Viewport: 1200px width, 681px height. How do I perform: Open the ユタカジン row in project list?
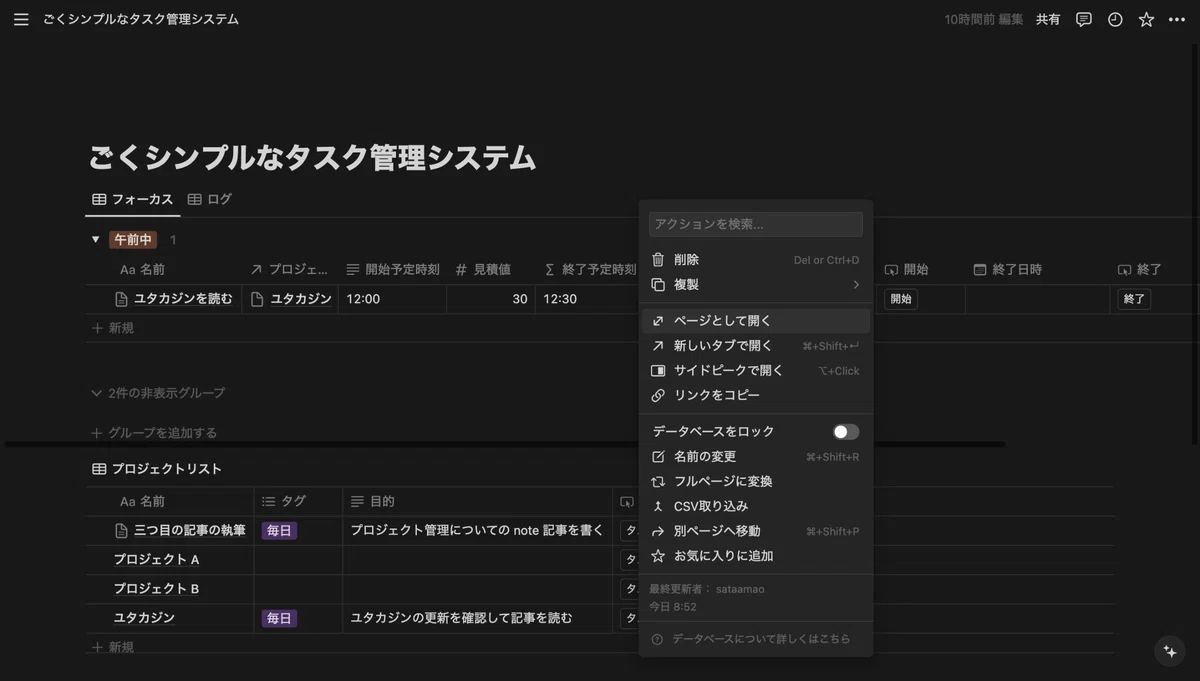144,618
